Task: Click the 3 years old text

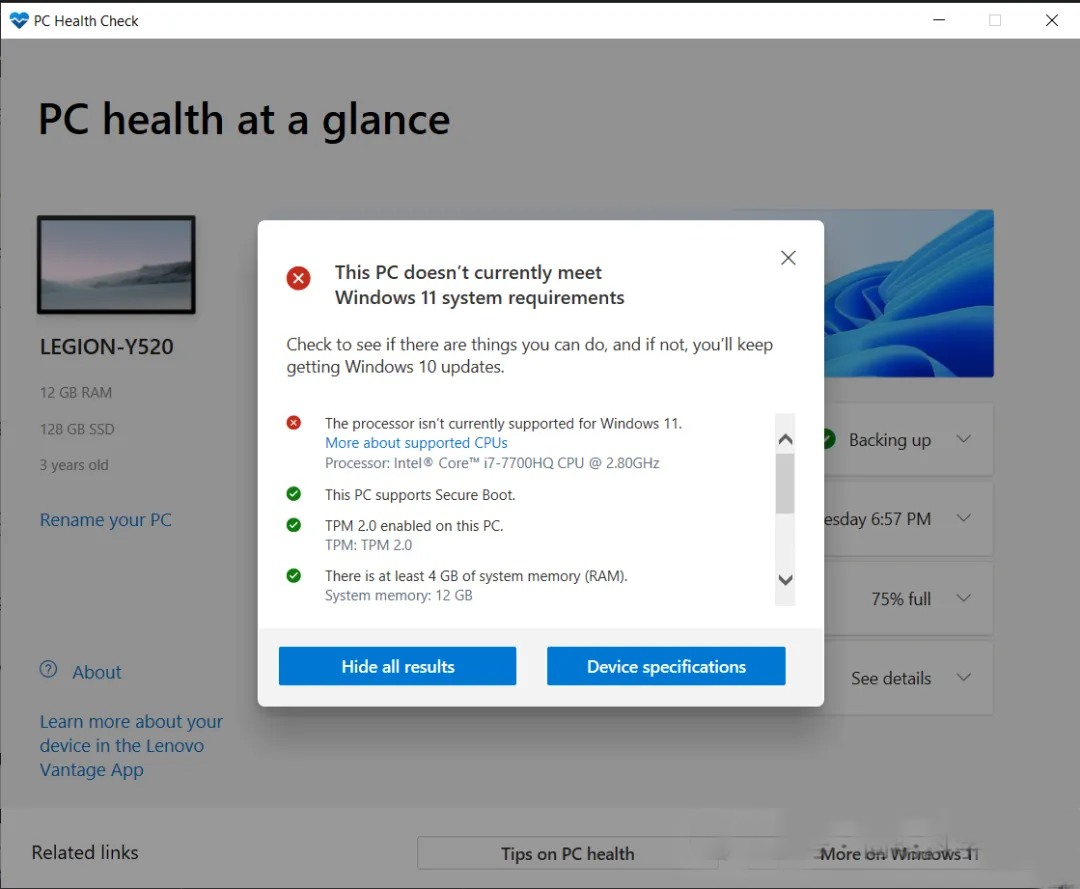Action: 74,465
